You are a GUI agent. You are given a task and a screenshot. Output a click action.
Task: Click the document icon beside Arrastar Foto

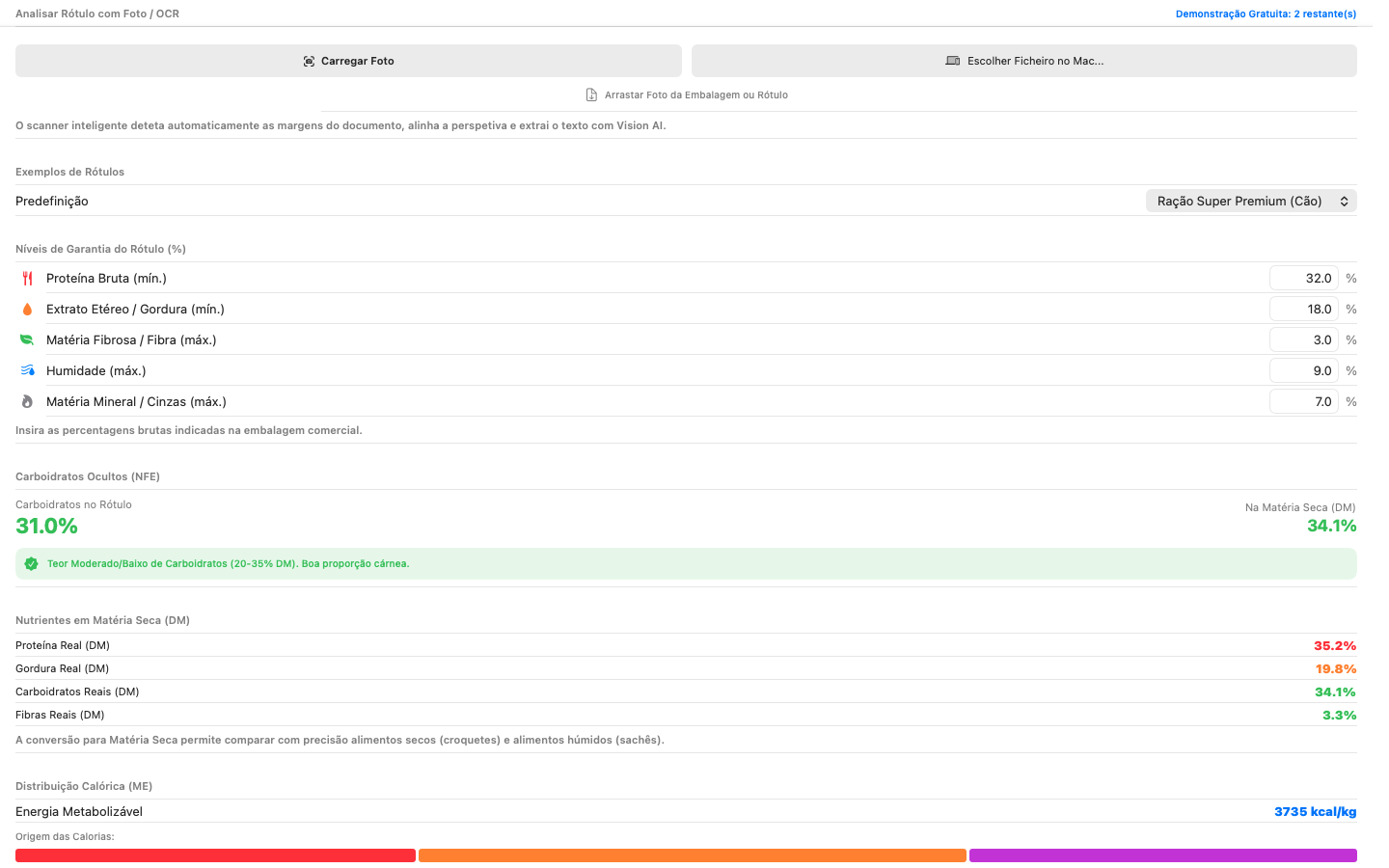591,95
